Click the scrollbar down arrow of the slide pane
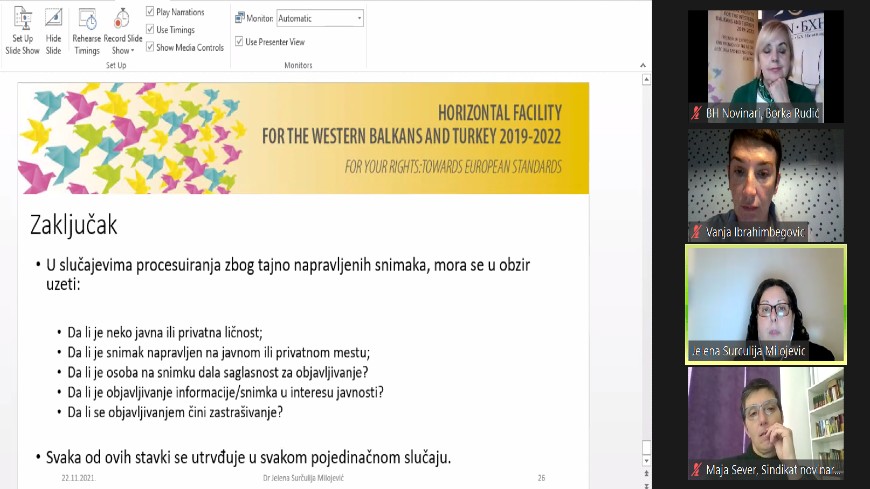Screen dimensions: 870x489 click(645, 461)
